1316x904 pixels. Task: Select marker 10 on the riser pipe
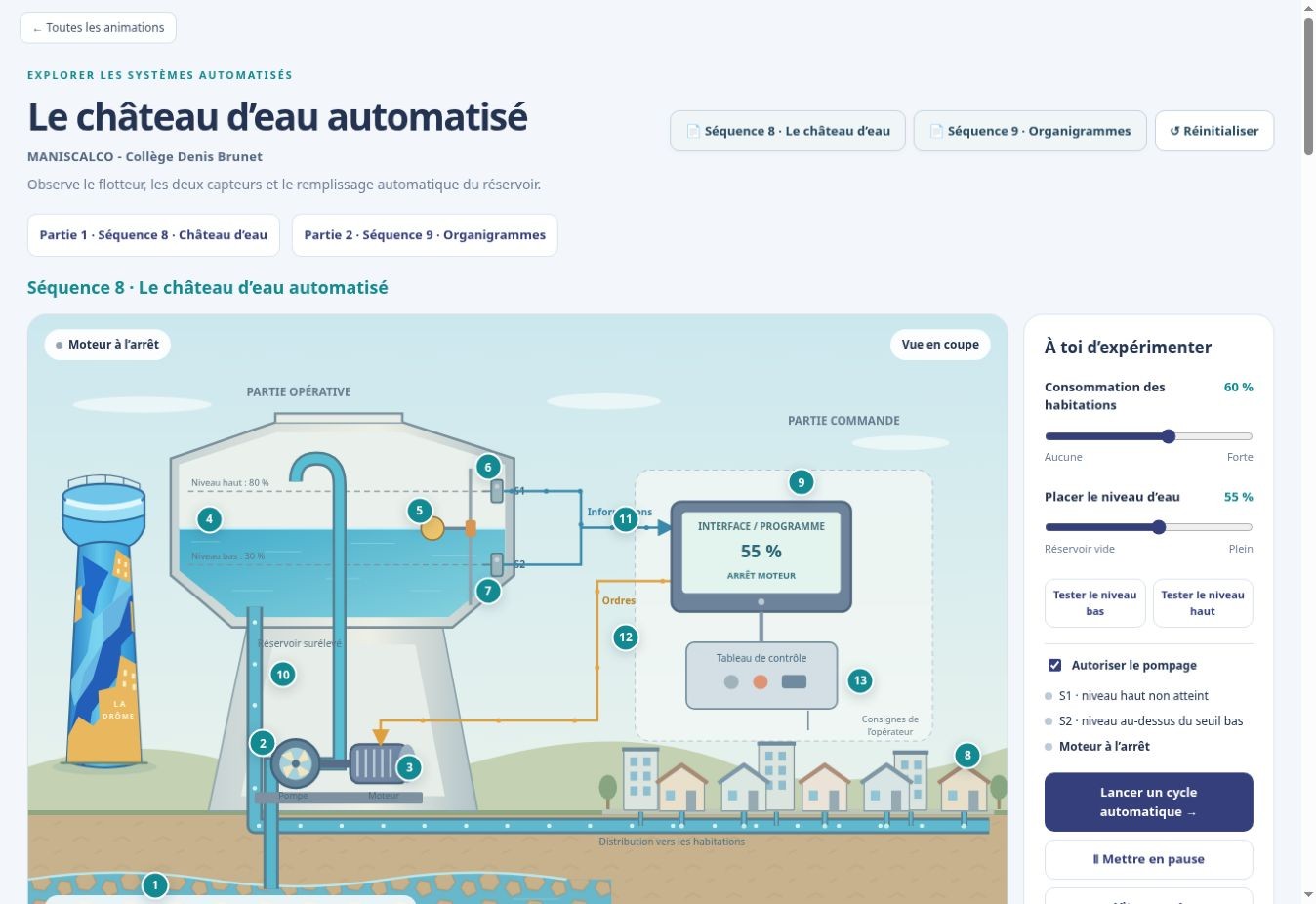click(x=283, y=675)
